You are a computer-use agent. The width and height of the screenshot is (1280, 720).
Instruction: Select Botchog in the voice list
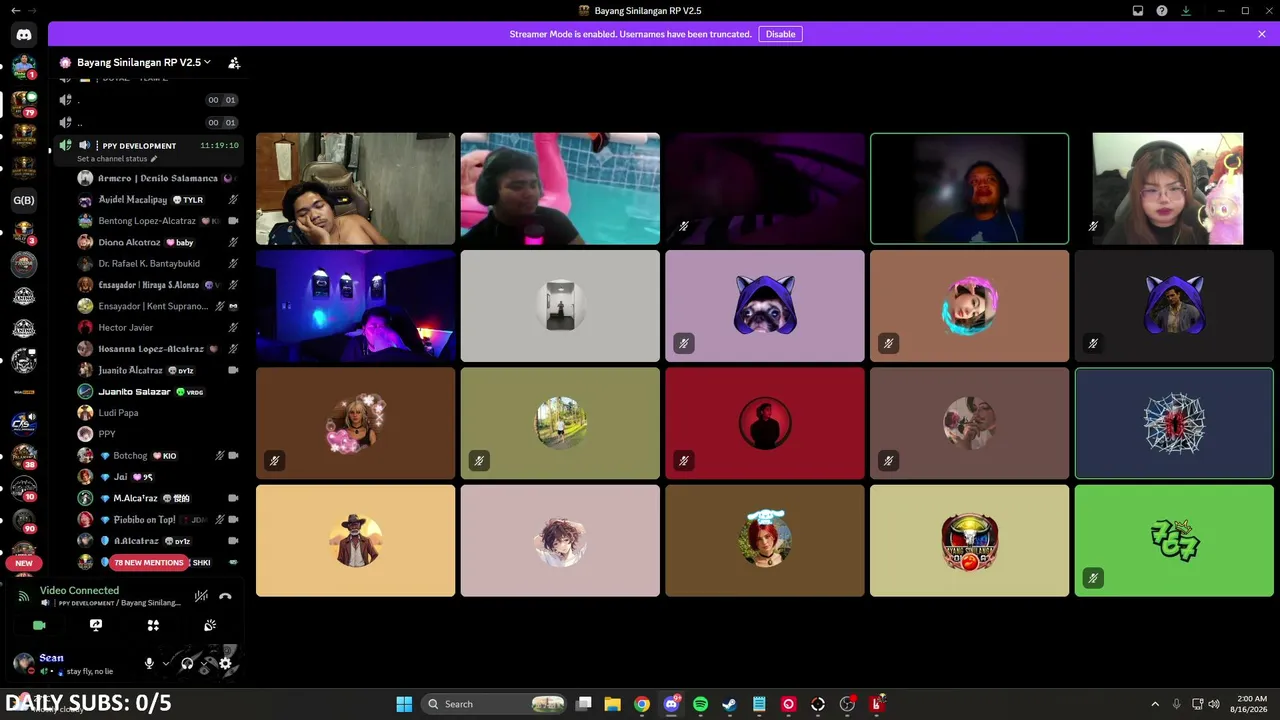pos(159,456)
